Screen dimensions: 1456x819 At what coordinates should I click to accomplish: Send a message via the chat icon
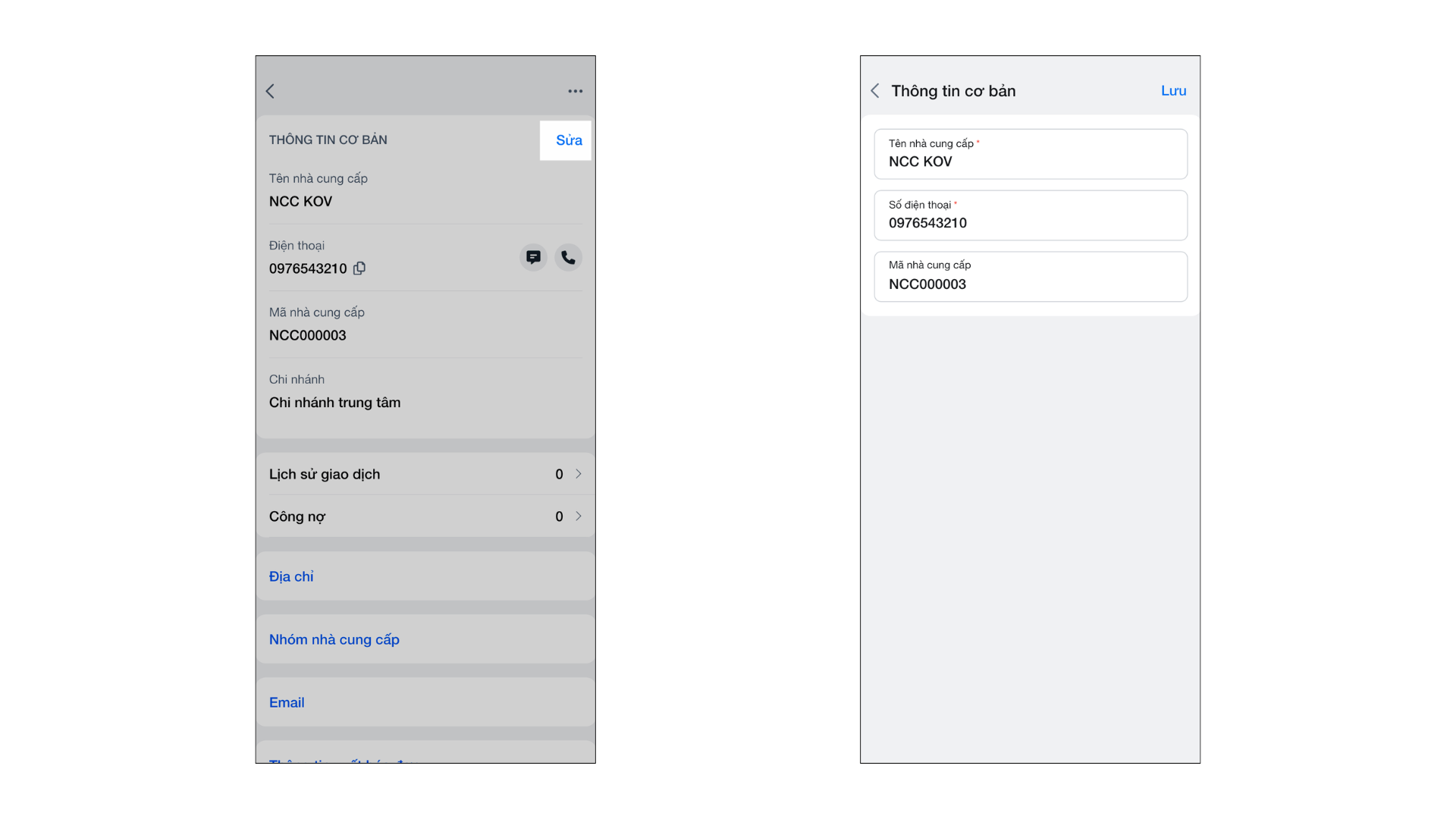533,257
